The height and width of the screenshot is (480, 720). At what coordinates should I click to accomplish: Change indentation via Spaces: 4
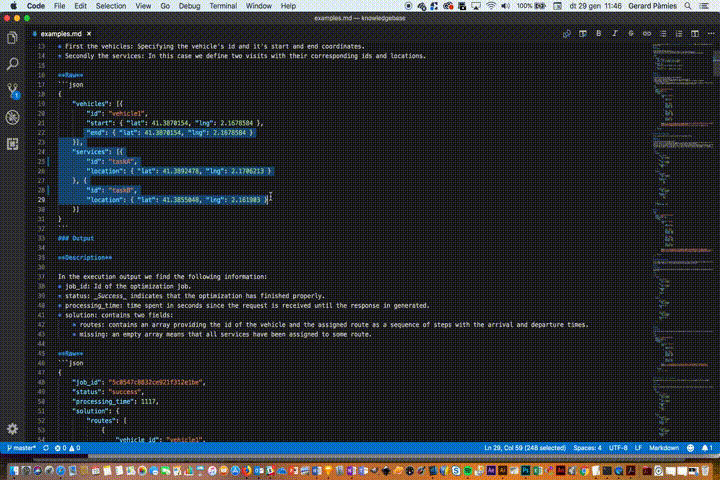click(587, 448)
